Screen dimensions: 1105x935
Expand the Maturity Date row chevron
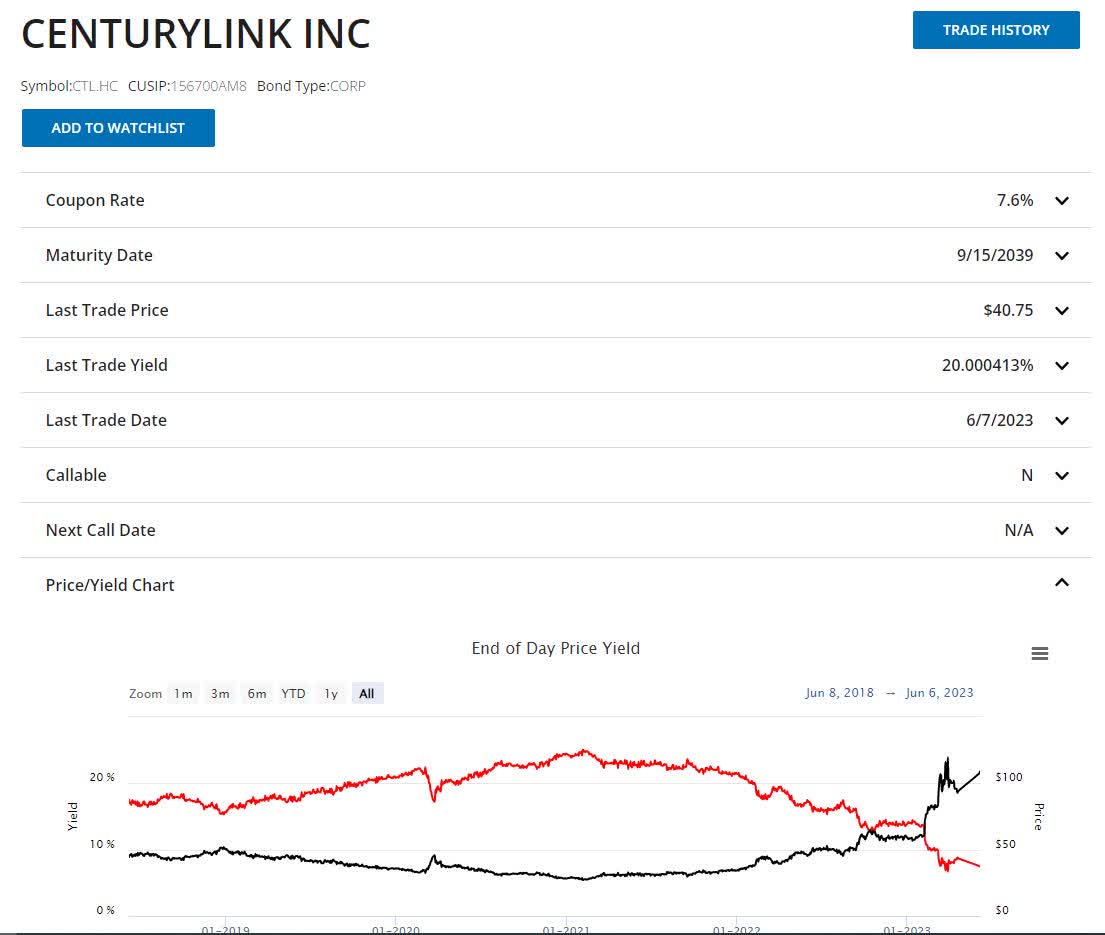click(1061, 256)
